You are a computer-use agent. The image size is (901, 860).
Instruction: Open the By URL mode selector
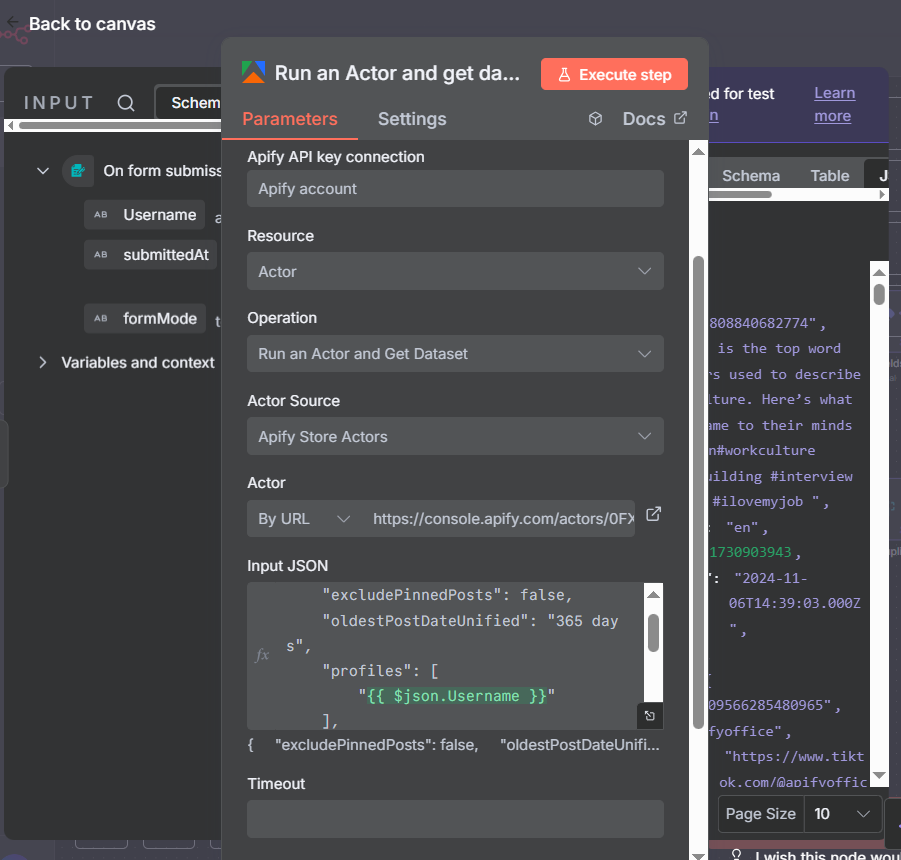click(304, 519)
